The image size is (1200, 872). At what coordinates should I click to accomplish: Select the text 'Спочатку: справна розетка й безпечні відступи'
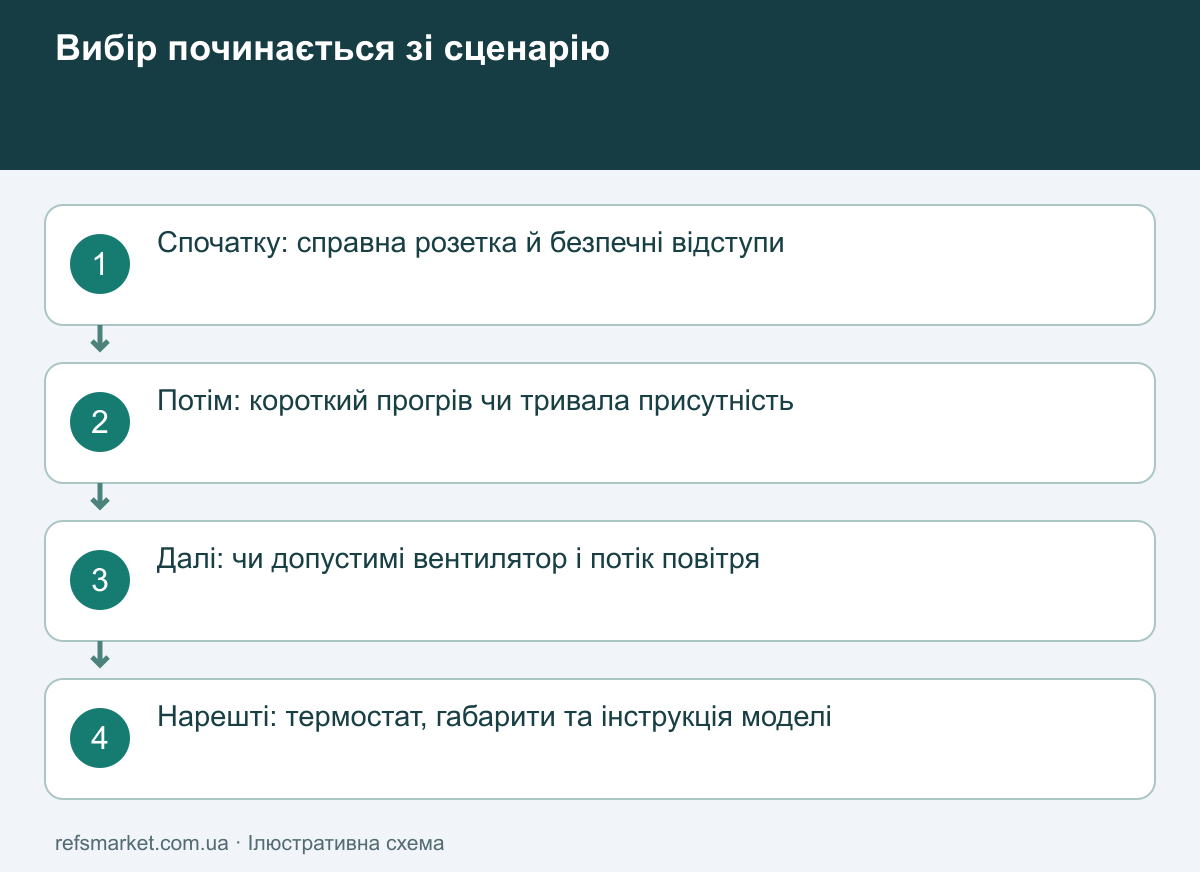tap(471, 244)
